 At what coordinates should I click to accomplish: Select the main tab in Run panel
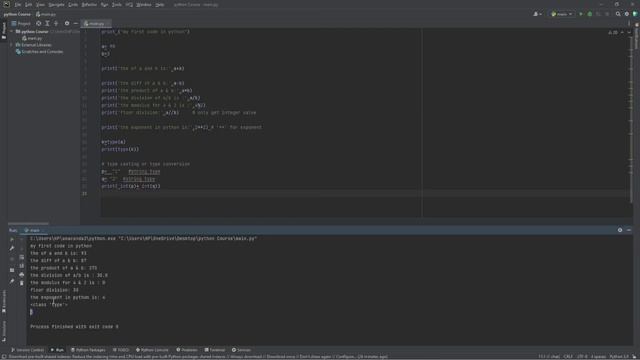pyautogui.click(x=33, y=230)
